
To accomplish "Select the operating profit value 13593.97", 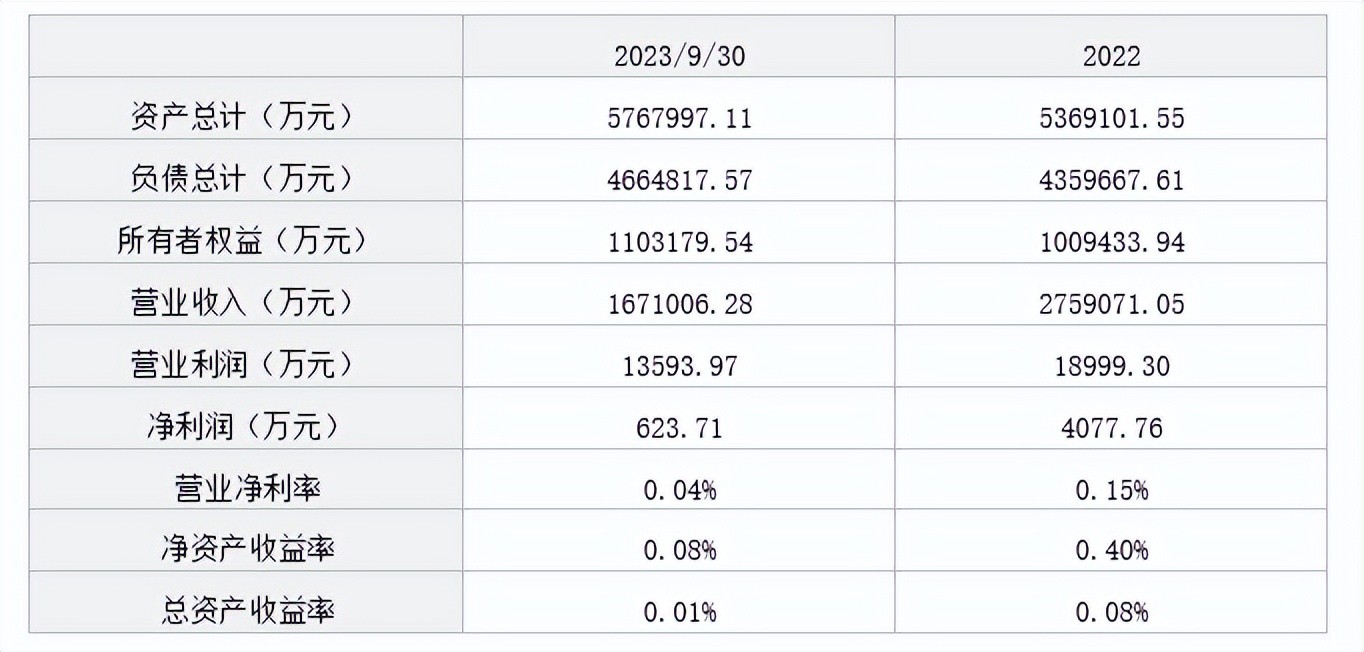I will [679, 365].
